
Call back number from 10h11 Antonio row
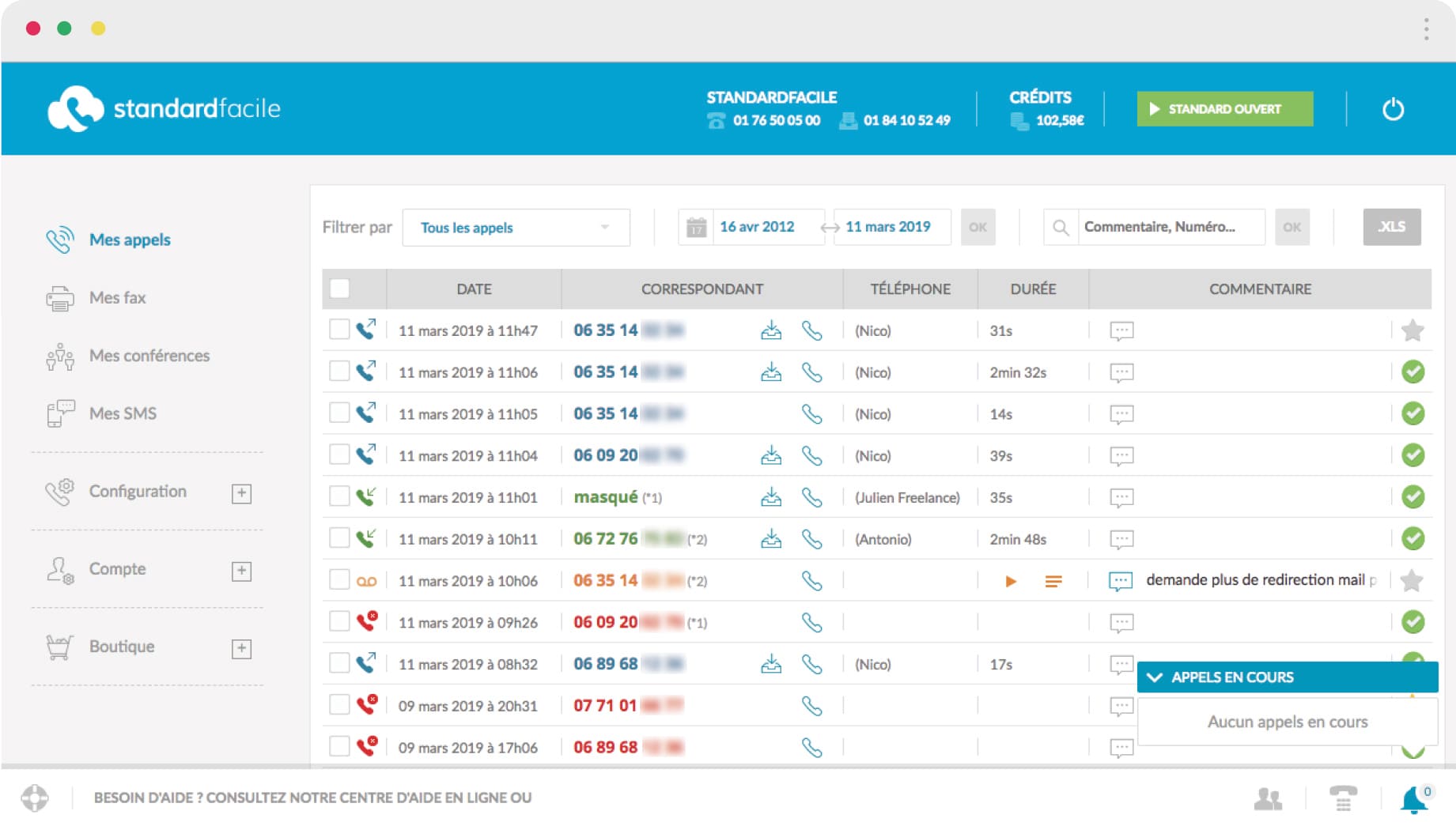[x=812, y=539]
